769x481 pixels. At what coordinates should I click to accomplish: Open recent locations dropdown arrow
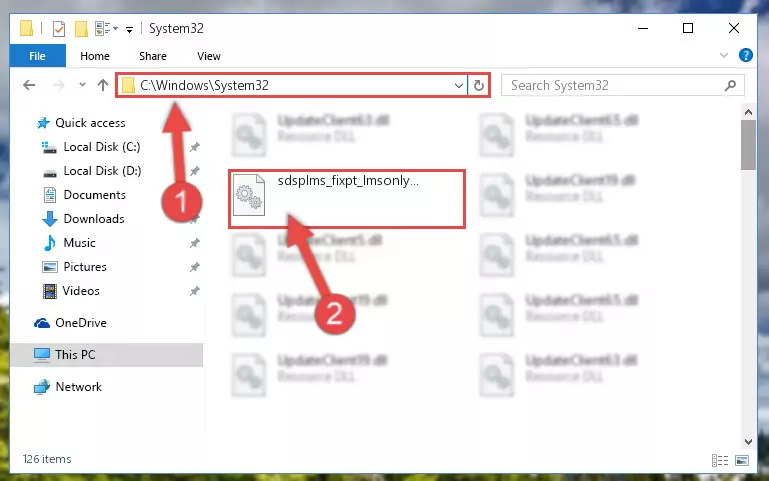(82, 85)
